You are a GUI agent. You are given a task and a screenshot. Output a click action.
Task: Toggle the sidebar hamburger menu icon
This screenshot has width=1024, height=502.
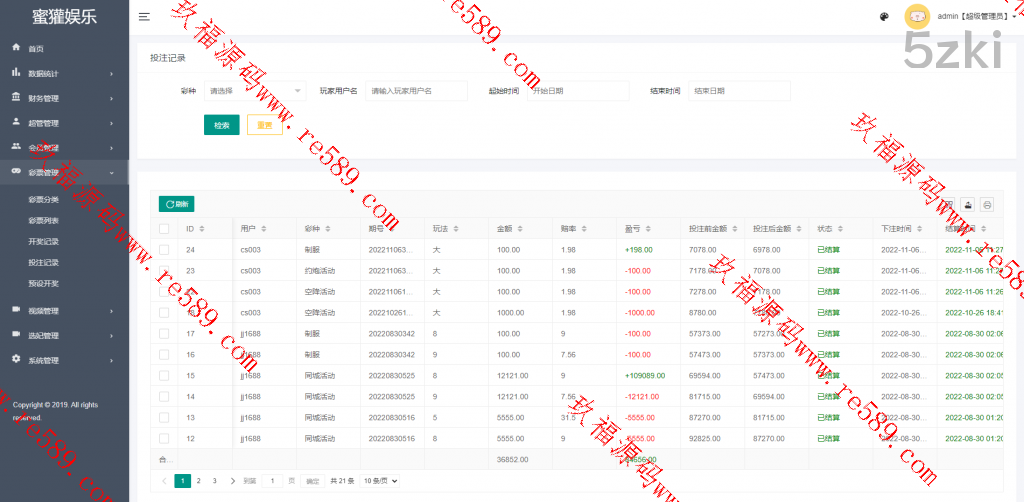[144, 17]
